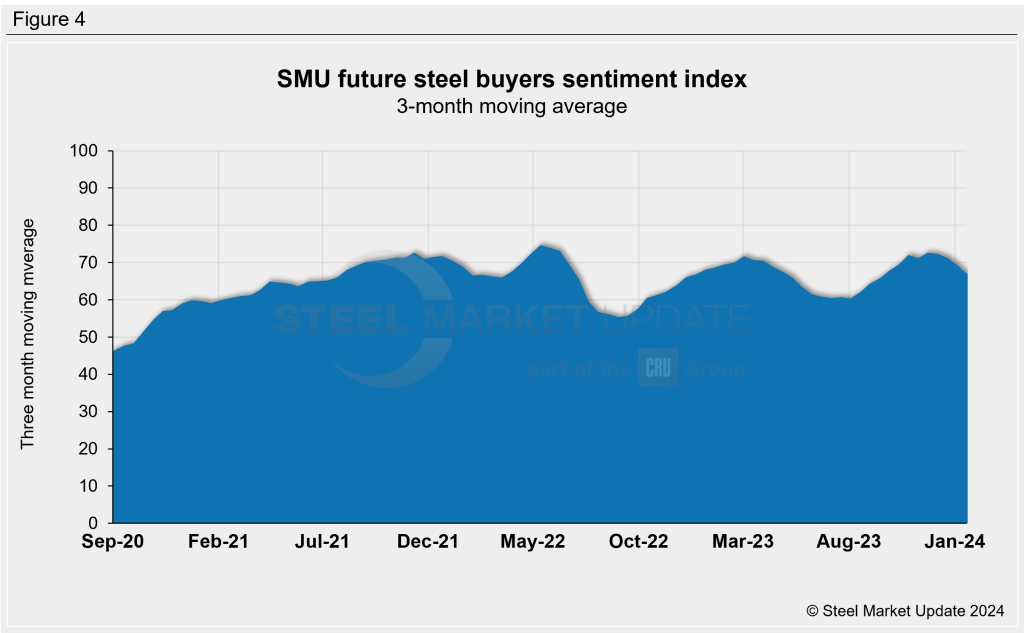Image resolution: width=1024 pixels, height=633 pixels.
Task: Click the 'Three month moving average' y-axis title
Action: click(28, 333)
